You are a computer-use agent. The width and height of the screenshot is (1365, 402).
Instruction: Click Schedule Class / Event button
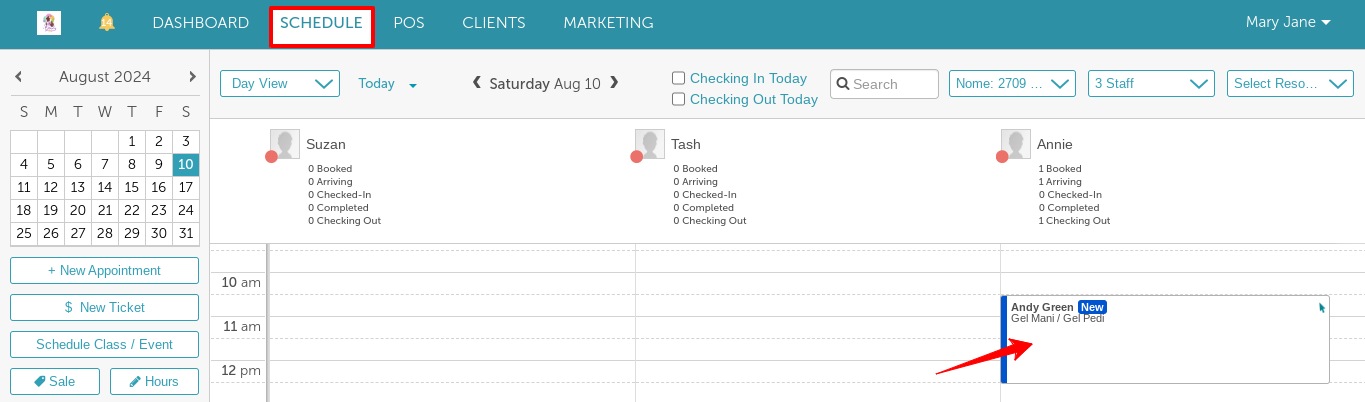(x=104, y=345)
